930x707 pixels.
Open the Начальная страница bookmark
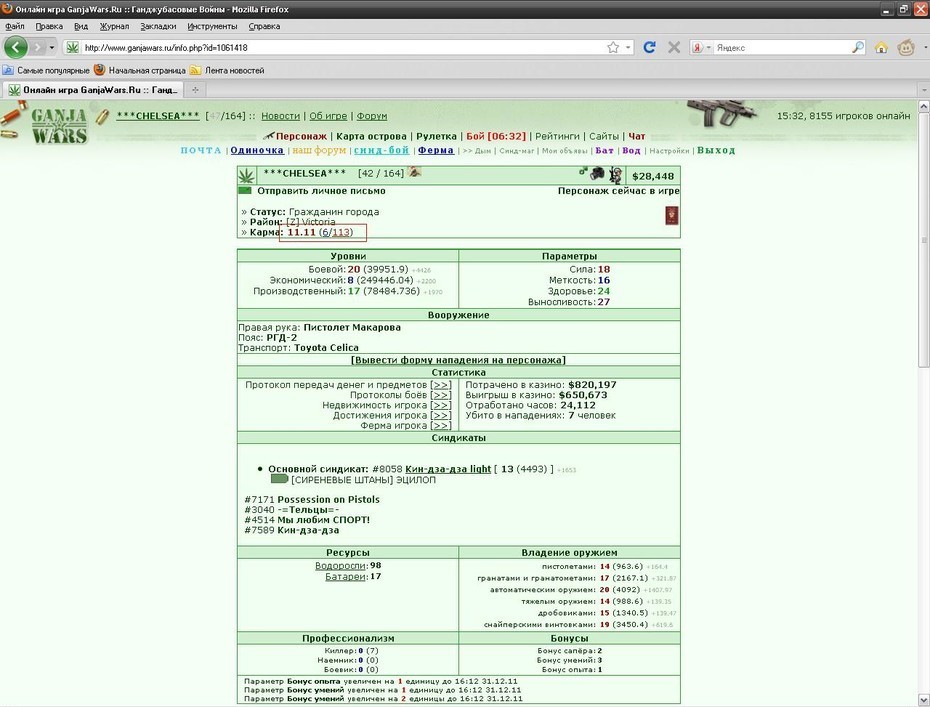point(140,70)
